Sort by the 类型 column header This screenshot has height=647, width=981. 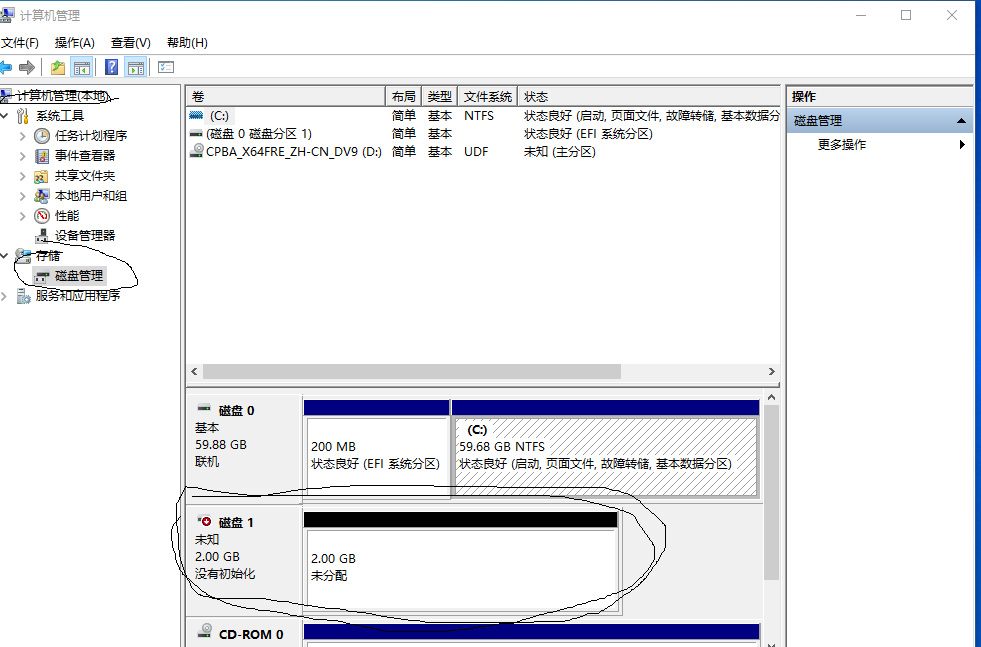(x=440, y=96)
